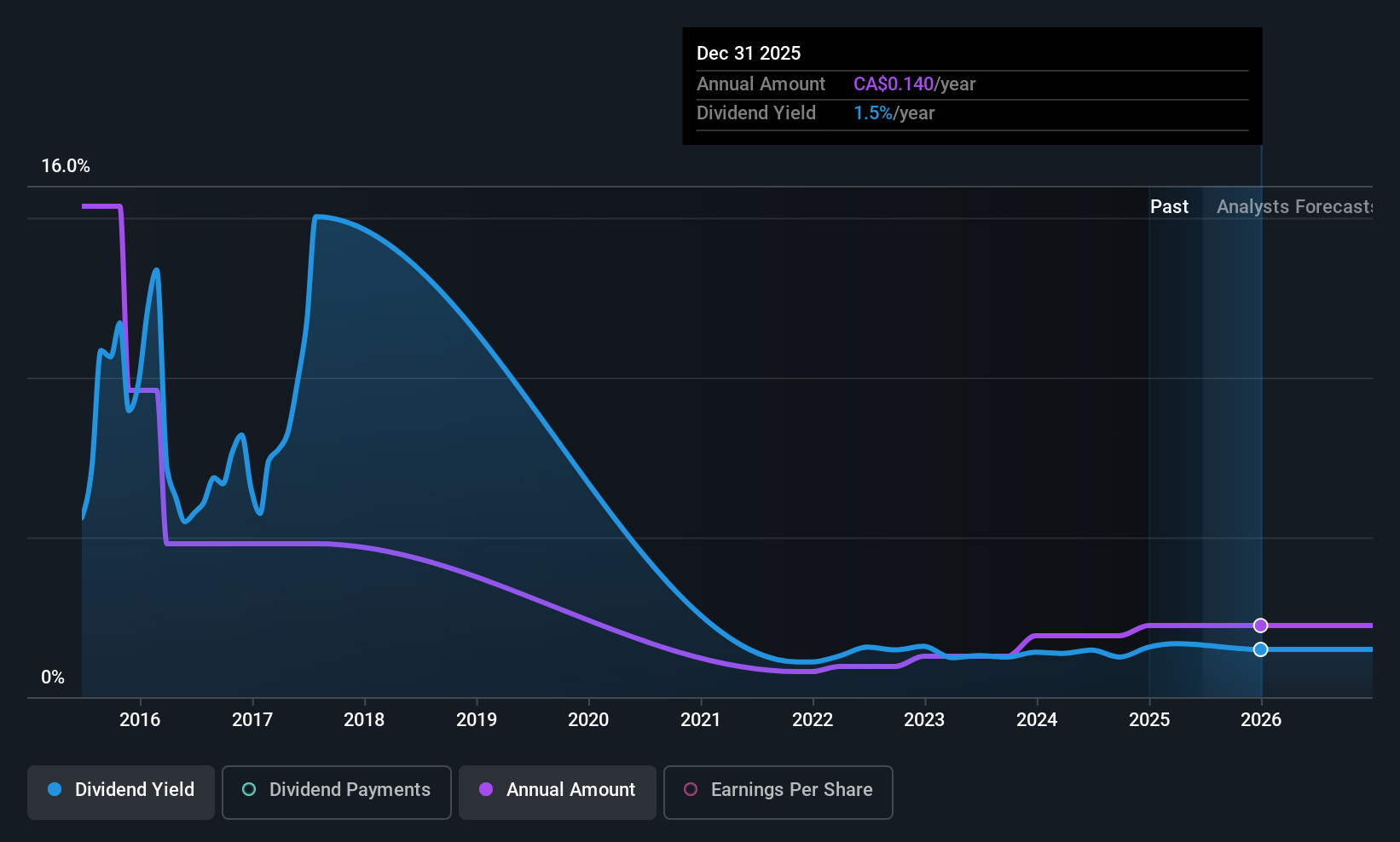This screenshot has width=1400, height=842.
Task: Click the CA$0.140/year tooltip value
Action: [914, 84]
